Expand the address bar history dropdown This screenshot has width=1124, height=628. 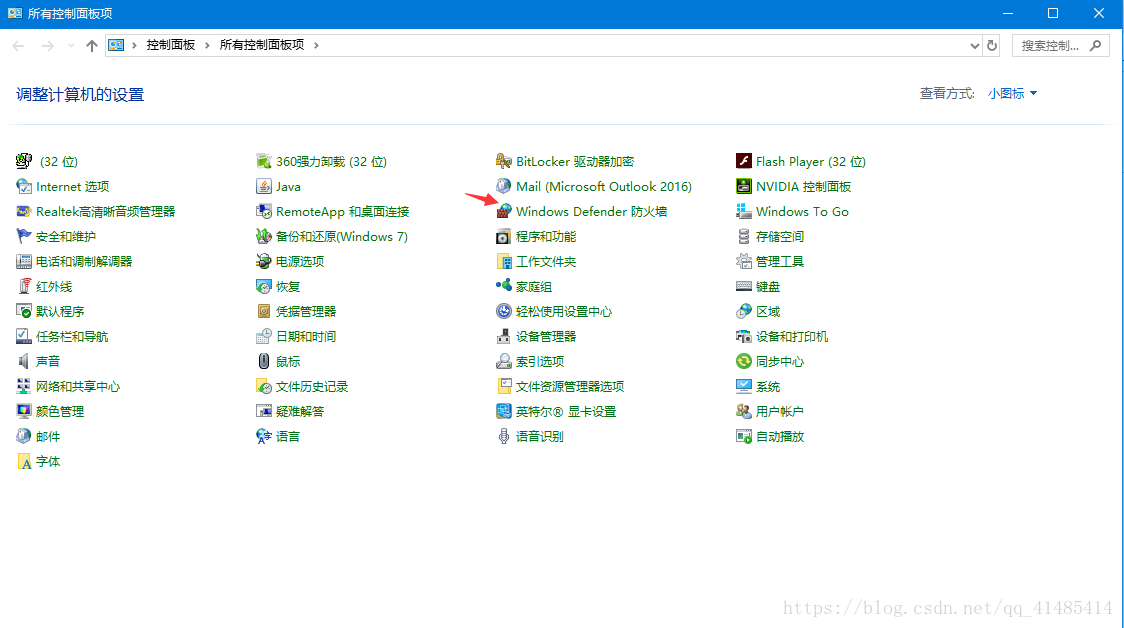point(974,46)
